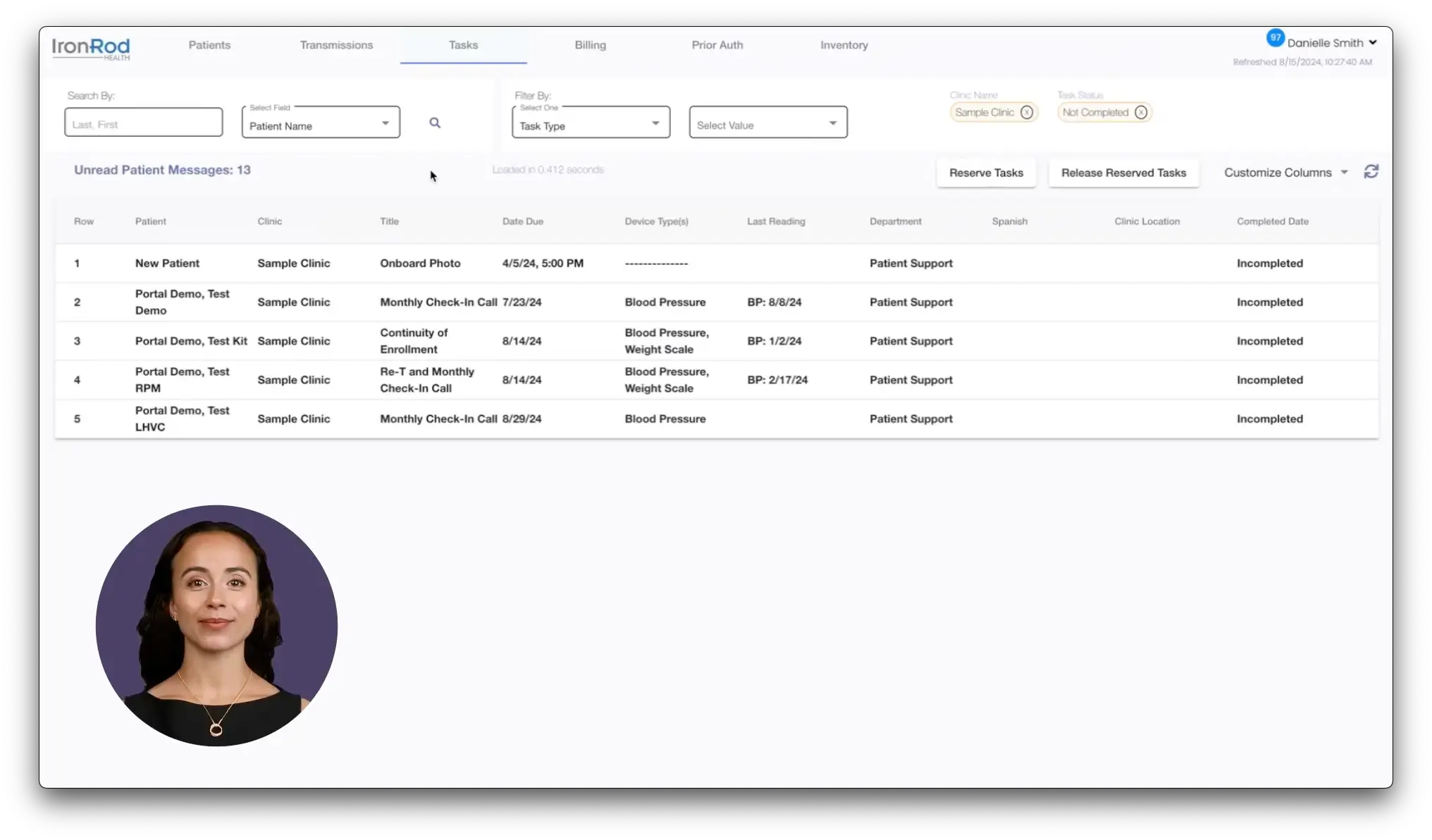Click the presenter video thumbnail
This screenshot has width=1432, height=840.
point(216,625)
